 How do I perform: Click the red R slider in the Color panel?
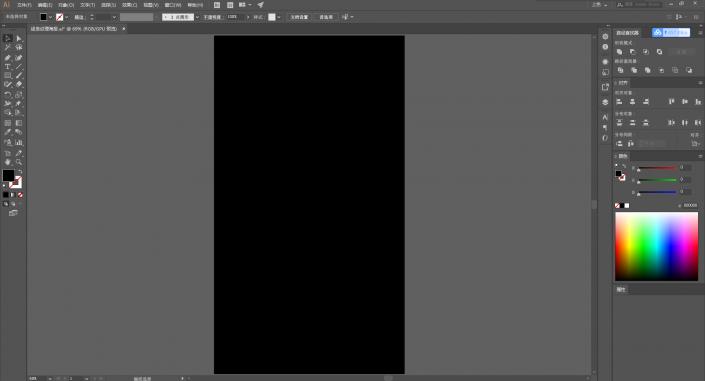tap(657, 168)
